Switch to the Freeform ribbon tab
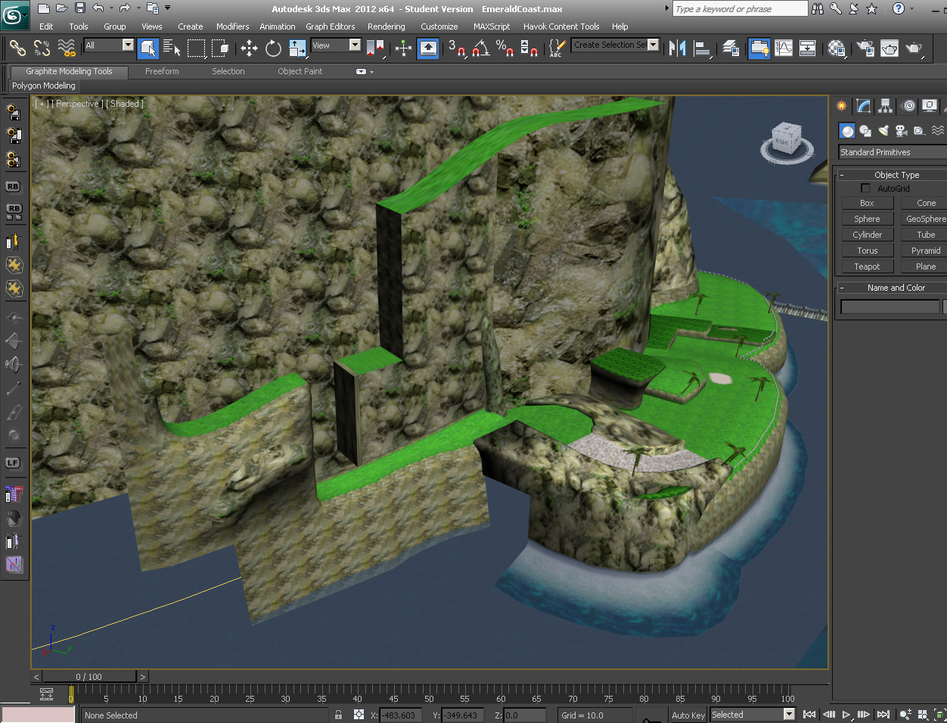This screenshot has height=723, width=947. pos(162,71)
